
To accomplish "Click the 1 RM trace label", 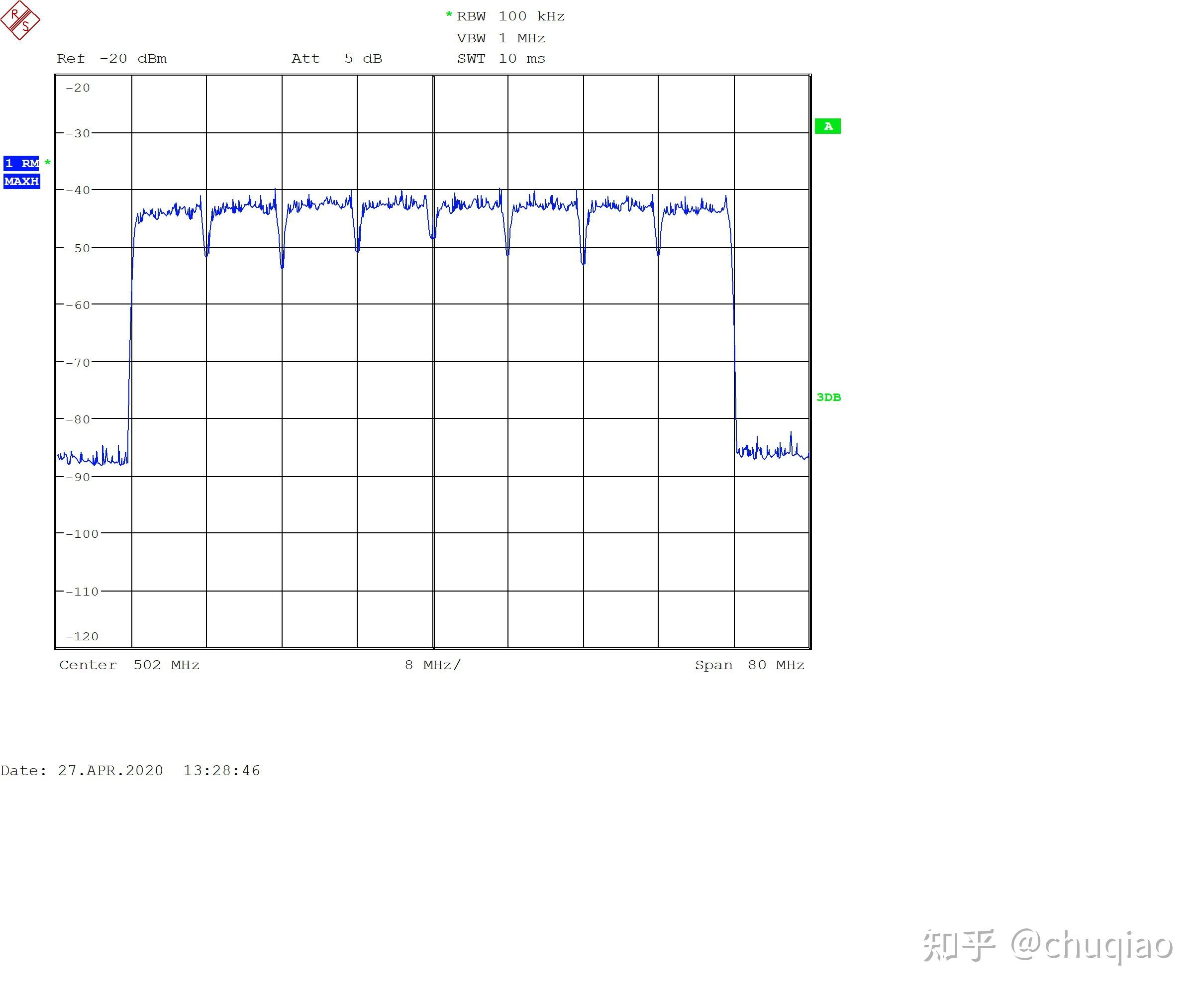I will pos(21,164).
